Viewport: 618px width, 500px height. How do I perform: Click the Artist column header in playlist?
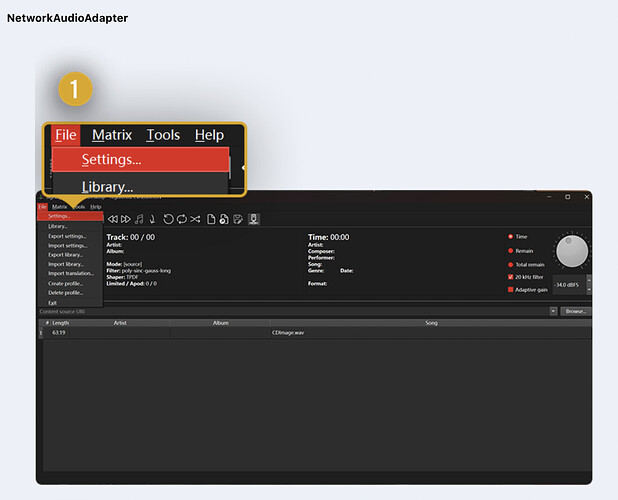coord(120,323)
